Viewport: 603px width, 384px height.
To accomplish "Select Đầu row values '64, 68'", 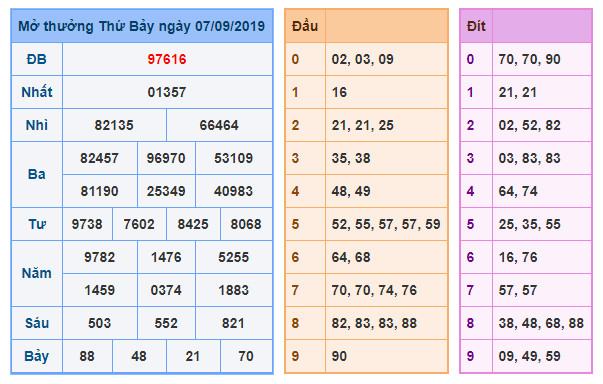I will point(351,258).
